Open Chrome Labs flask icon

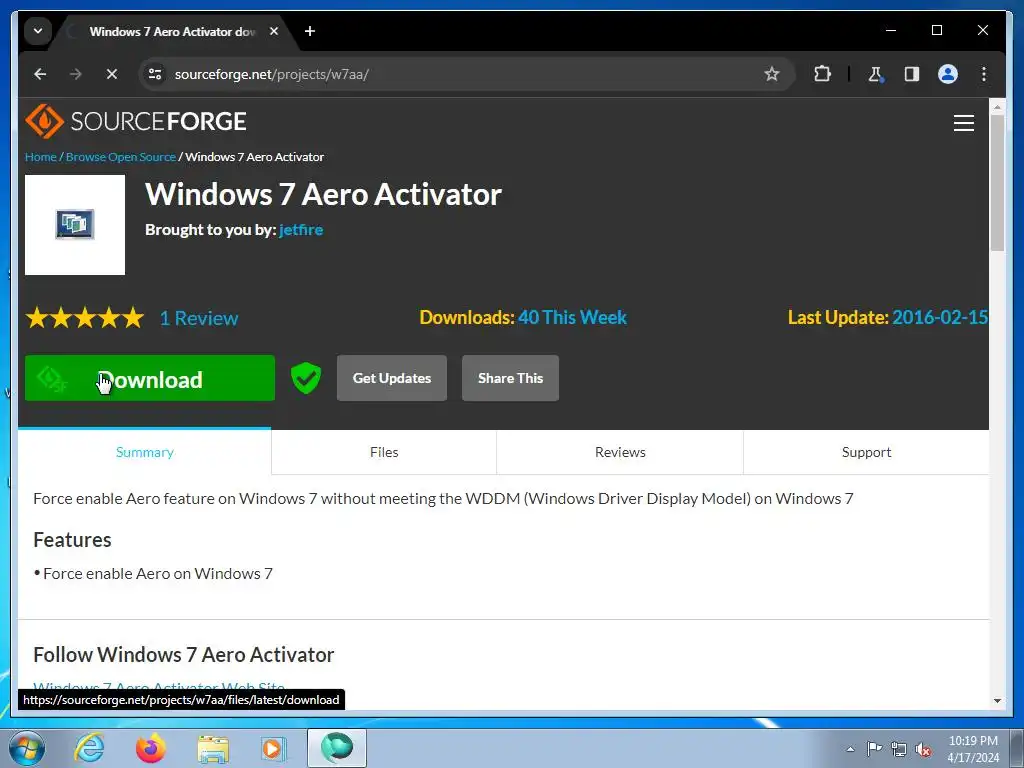click(x=876, y=74)
